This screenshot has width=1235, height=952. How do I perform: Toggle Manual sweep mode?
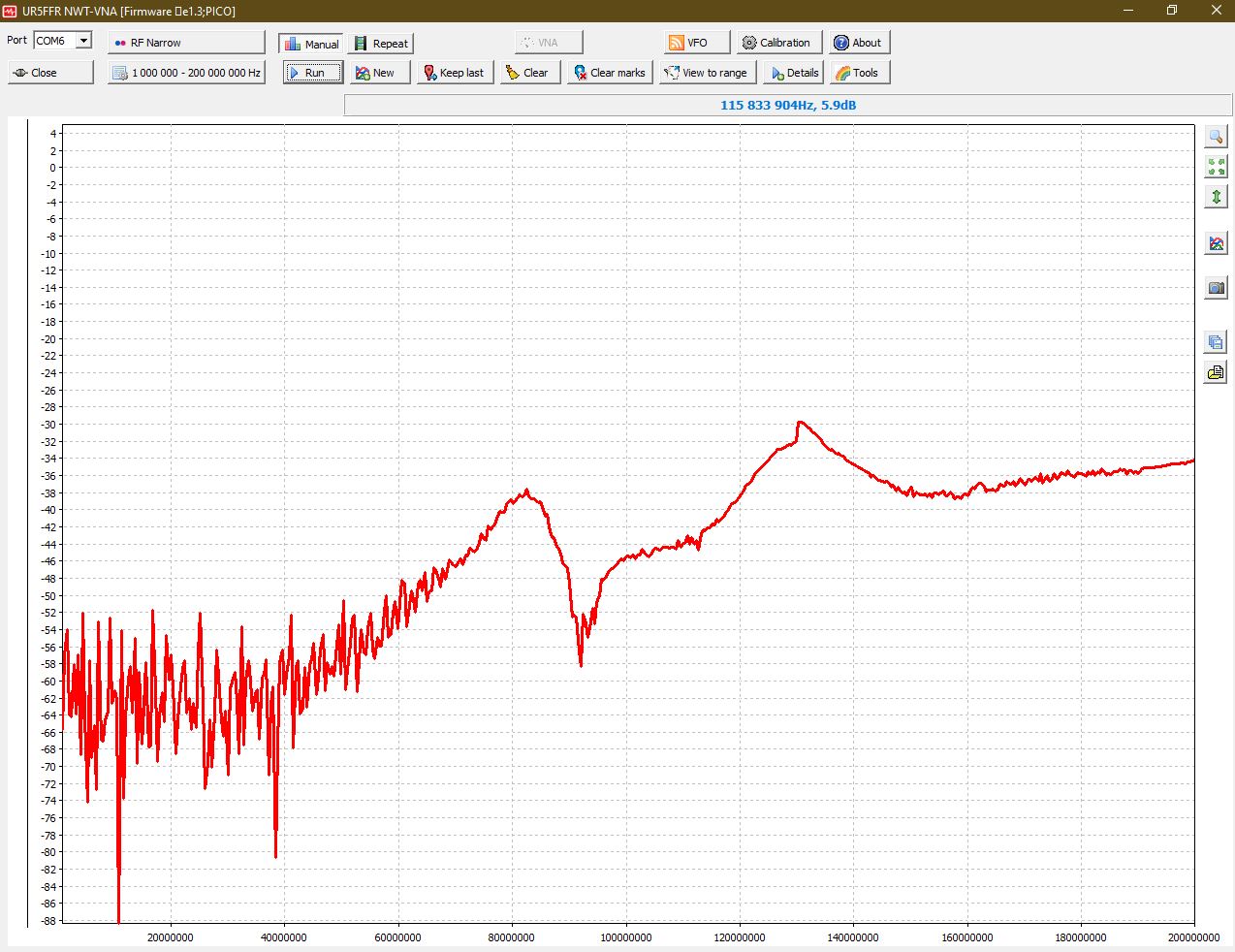point(311,44)
